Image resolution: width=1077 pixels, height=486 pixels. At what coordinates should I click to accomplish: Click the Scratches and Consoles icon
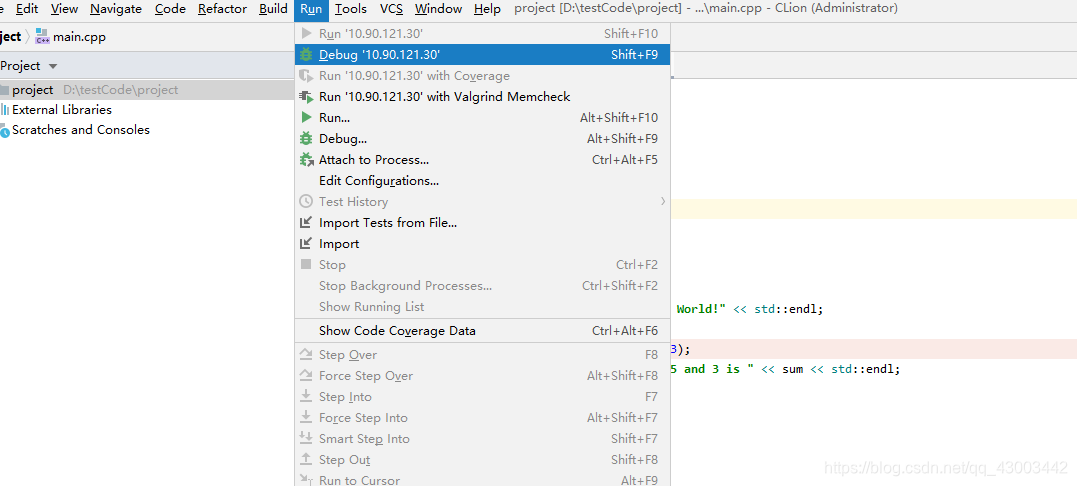(x=5, y=130)
